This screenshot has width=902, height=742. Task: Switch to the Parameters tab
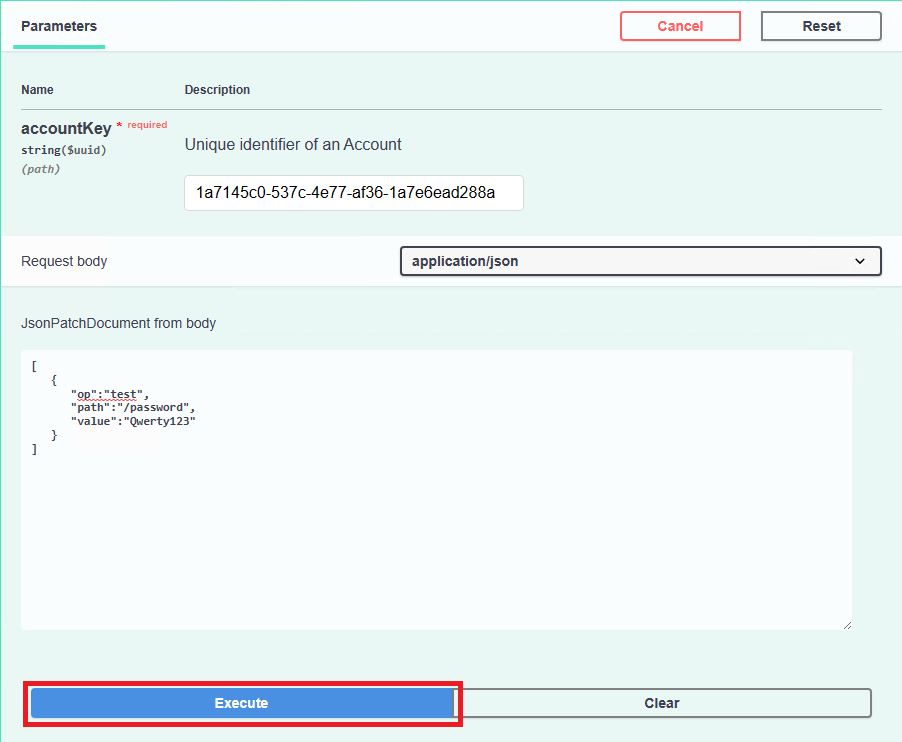click(59, 26)
